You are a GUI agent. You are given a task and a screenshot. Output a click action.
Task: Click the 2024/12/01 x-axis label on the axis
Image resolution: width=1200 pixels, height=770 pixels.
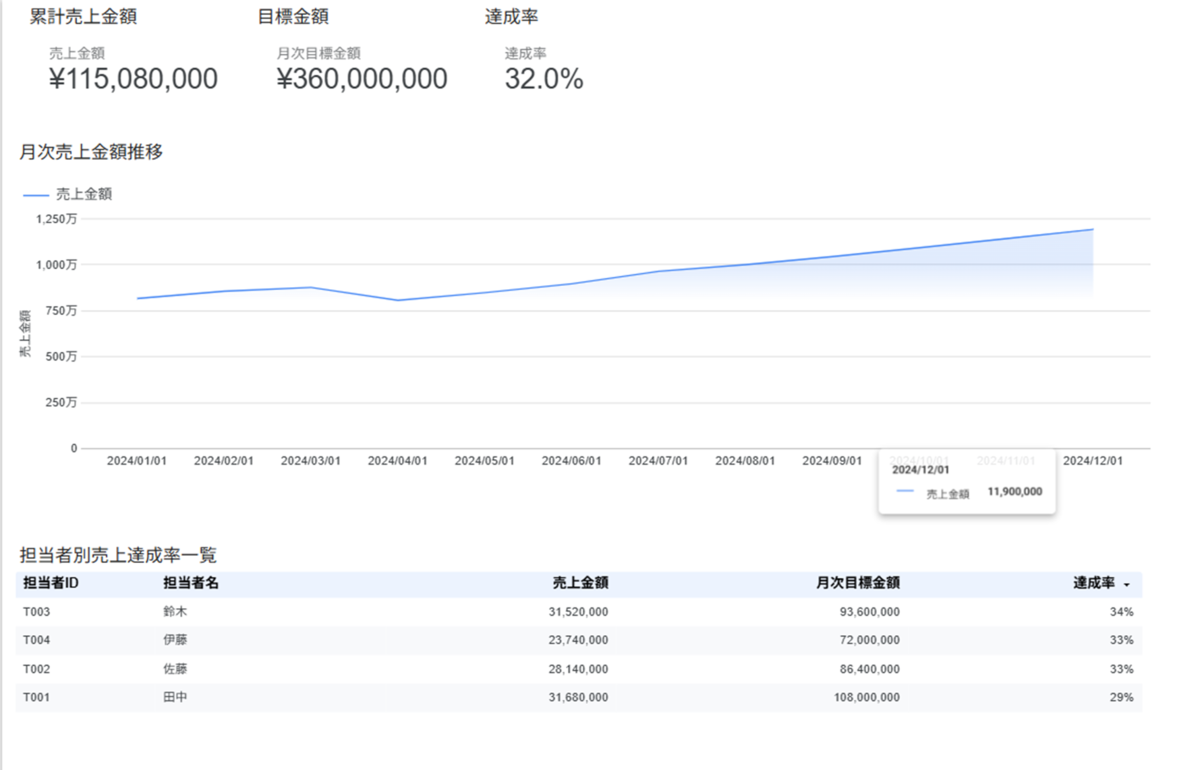point(1093,461)
